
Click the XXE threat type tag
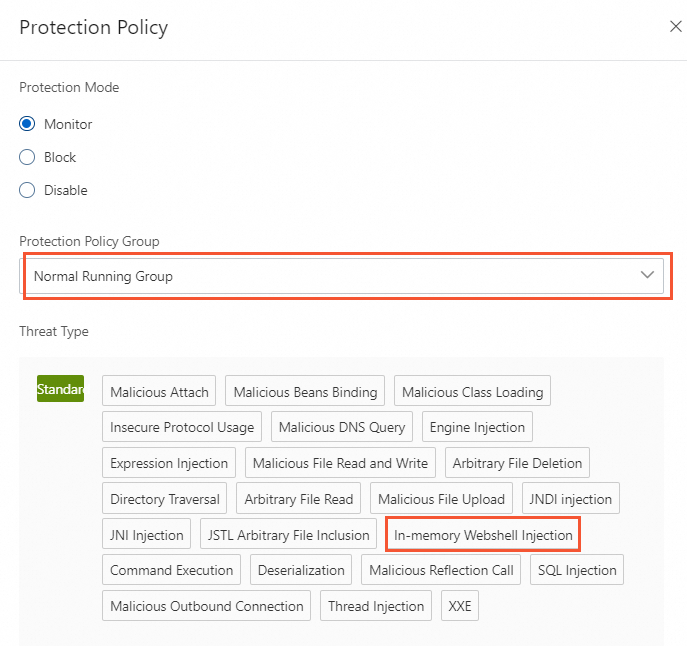click(460, 607)
